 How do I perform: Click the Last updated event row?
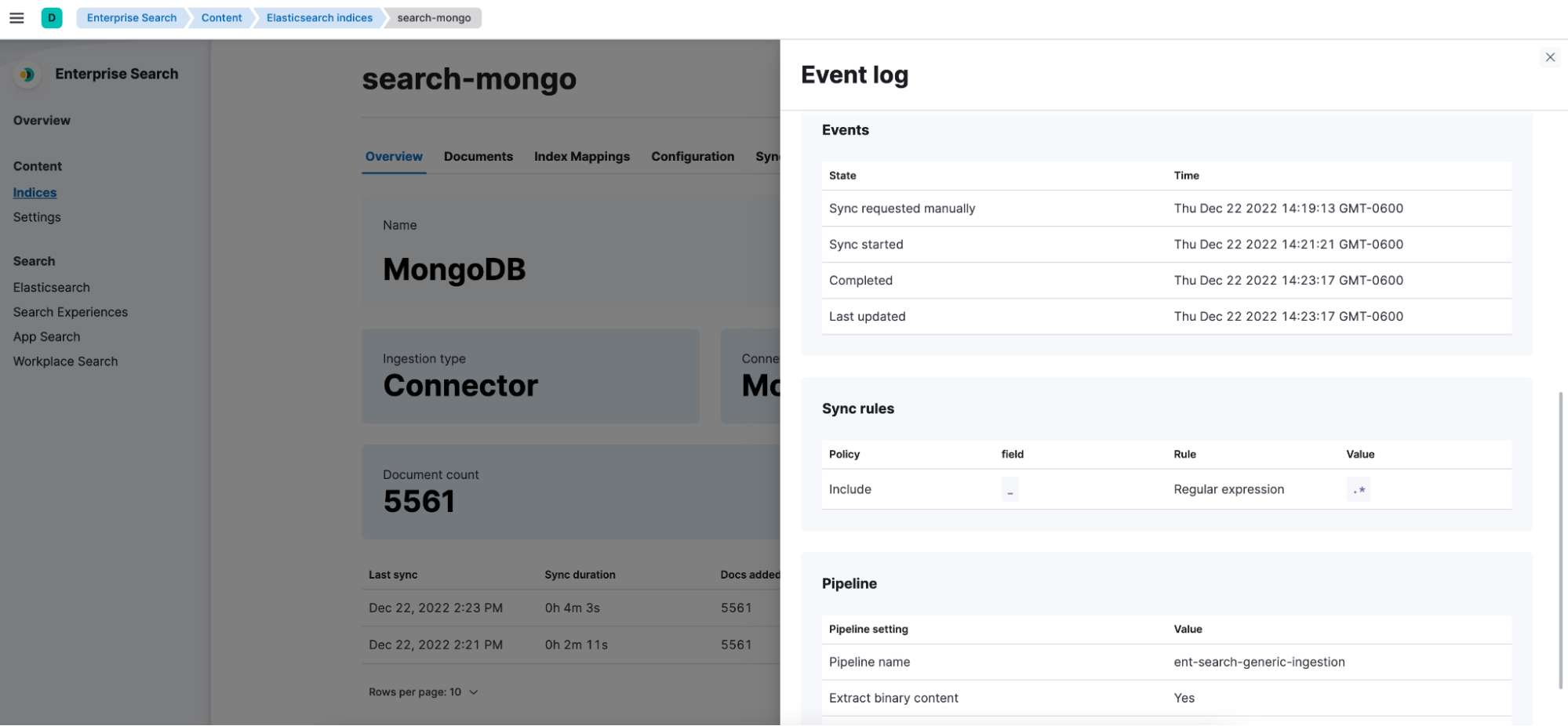tap(1166, 317)
